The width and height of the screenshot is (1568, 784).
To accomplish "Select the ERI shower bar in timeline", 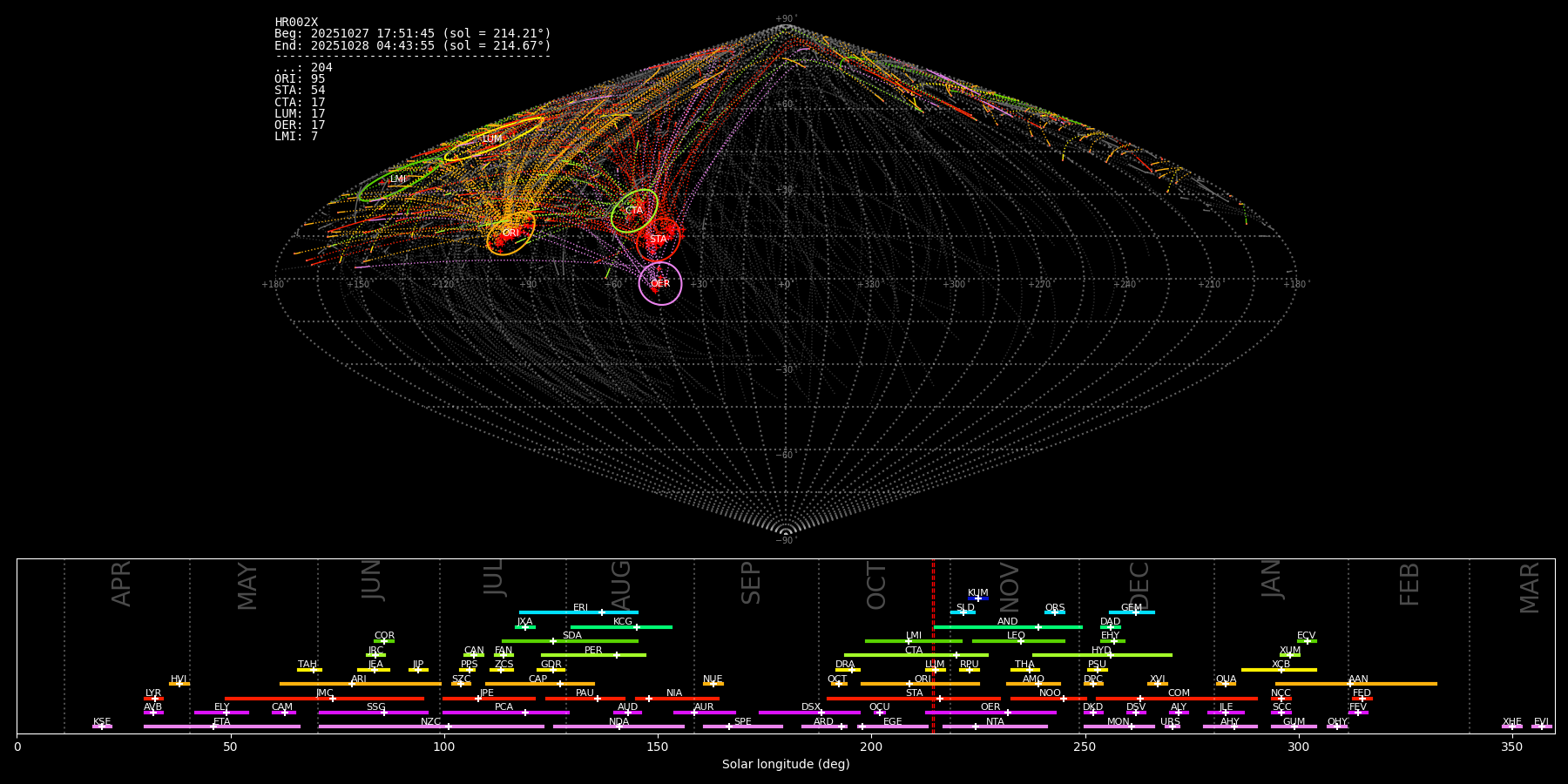I will [578, 612].
